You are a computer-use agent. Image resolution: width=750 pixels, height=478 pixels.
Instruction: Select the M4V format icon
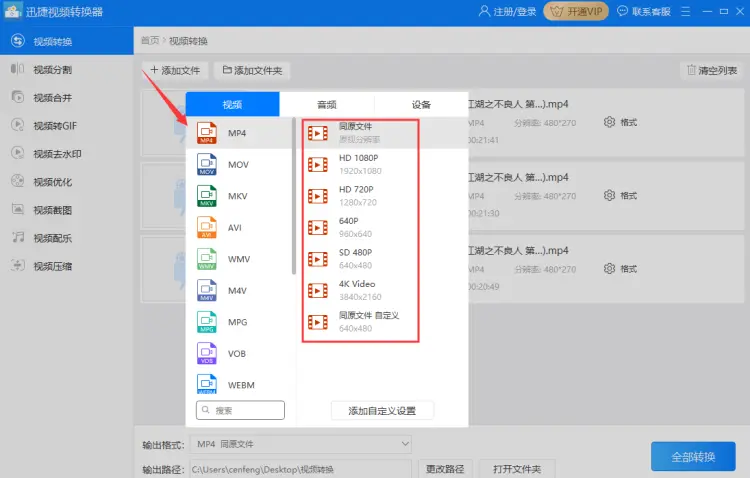(207, 290)
